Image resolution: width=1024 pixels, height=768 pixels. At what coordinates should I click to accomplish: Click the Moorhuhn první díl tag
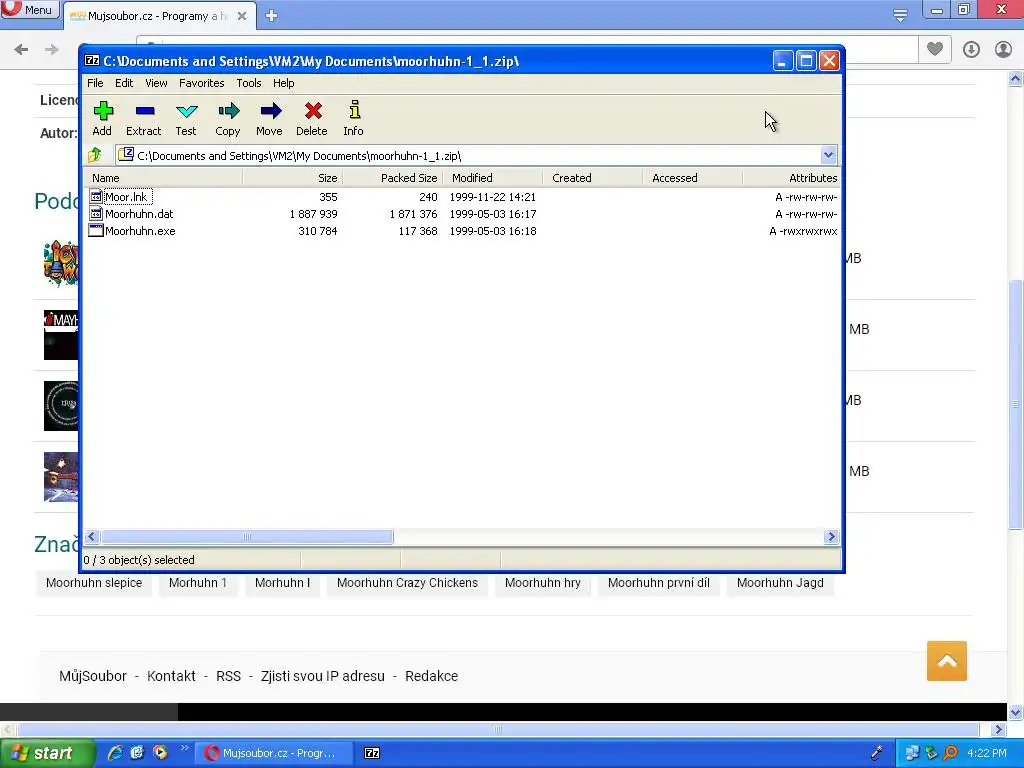coord(658,583)
